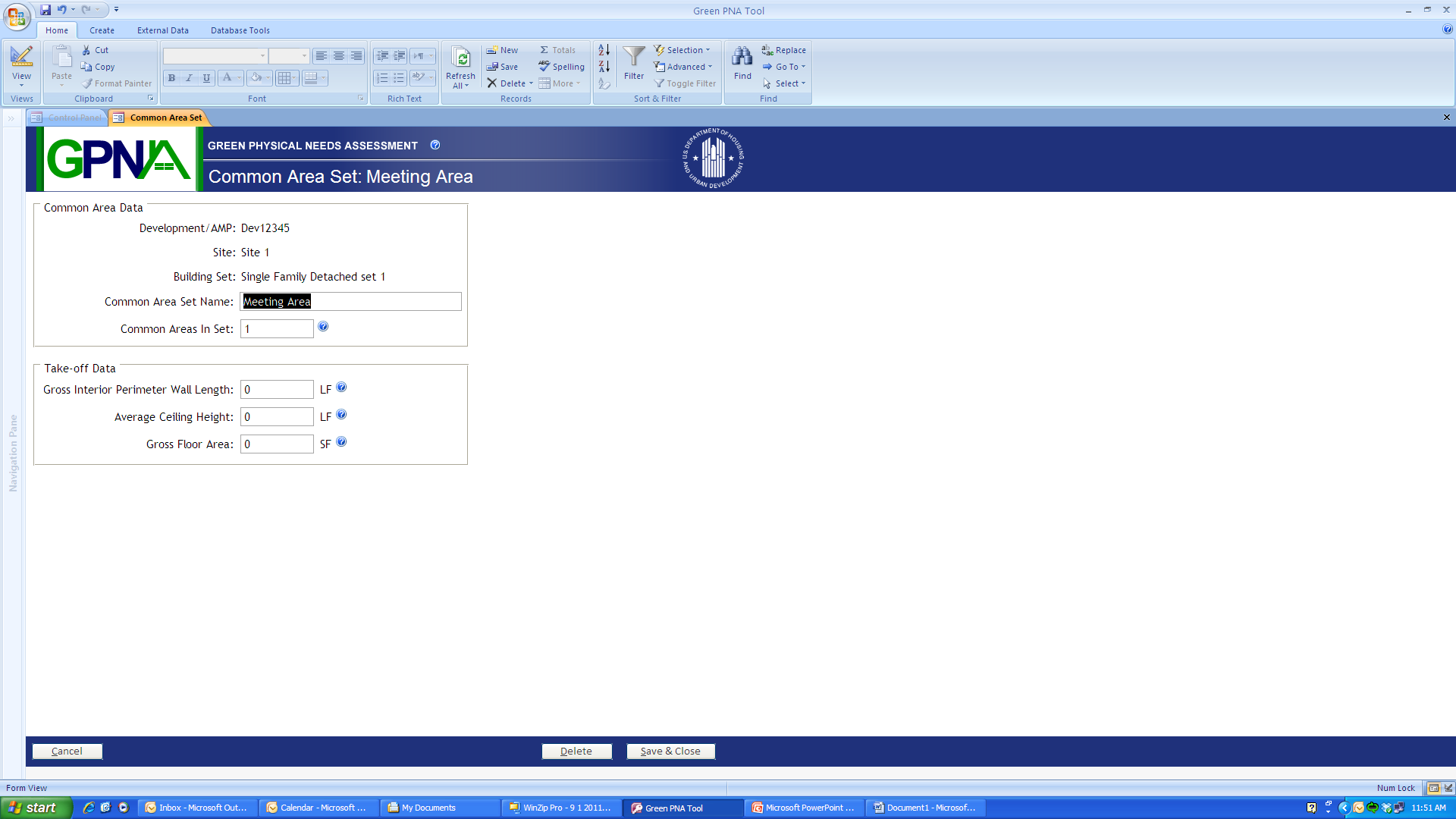This screenshot has width=1456, height=819.
Task: Click the Save record icon in ribbon
Action: 493,67
